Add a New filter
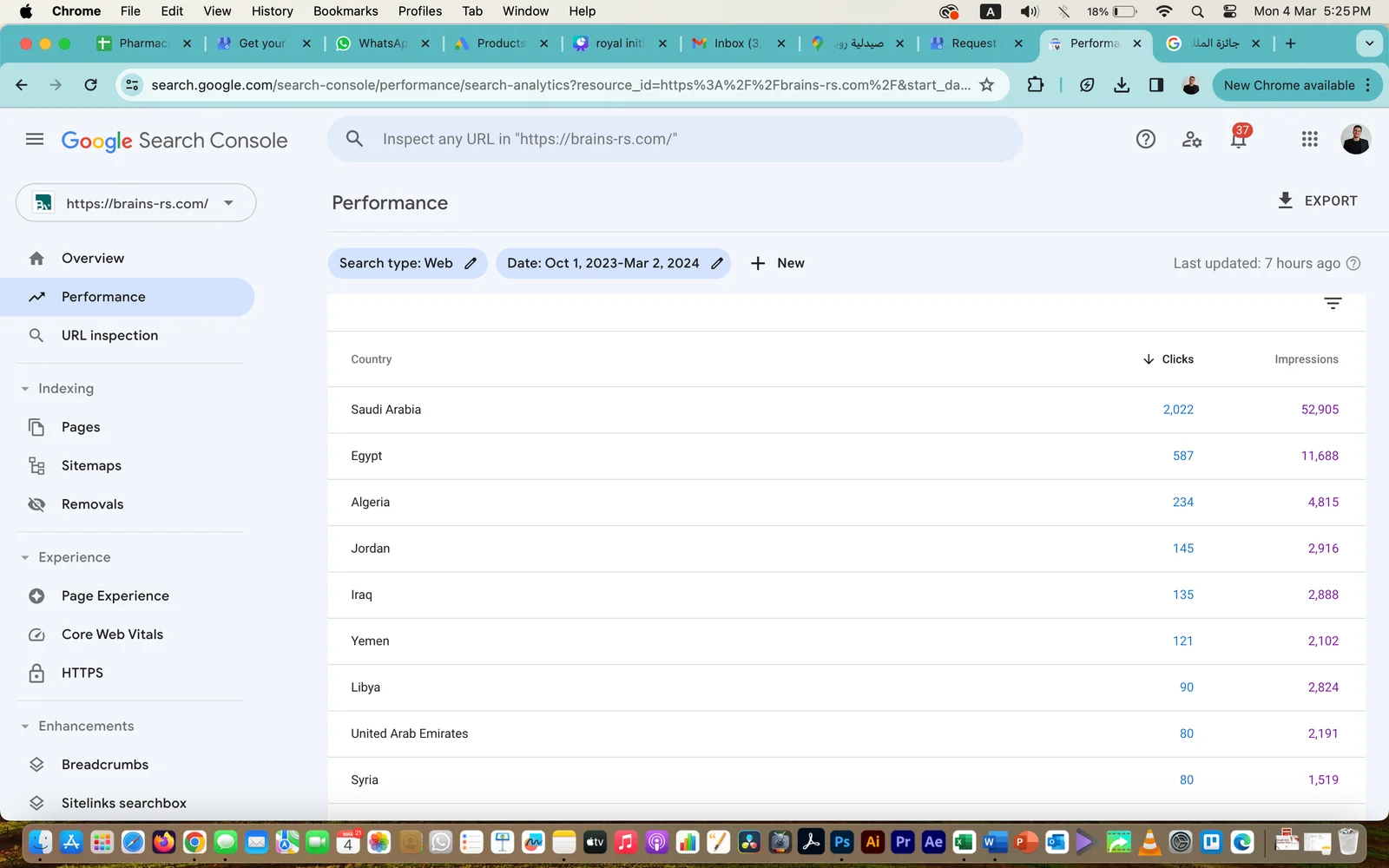 point(778,263)
